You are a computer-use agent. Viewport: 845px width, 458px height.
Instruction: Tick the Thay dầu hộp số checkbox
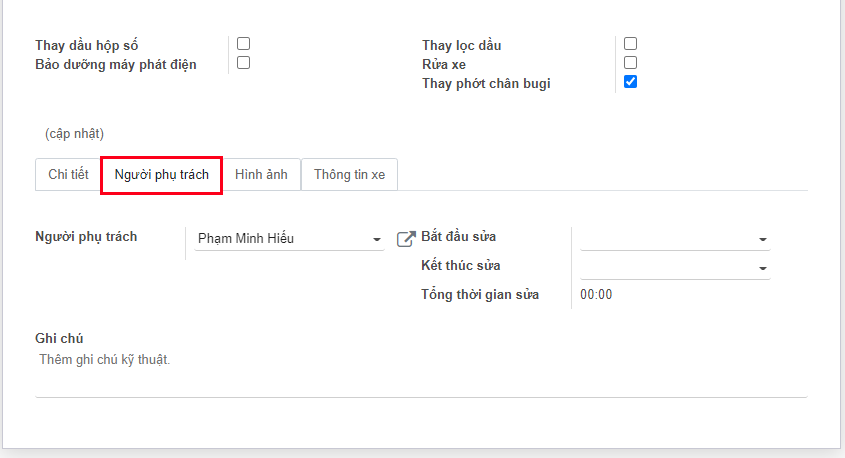point(243,44)
